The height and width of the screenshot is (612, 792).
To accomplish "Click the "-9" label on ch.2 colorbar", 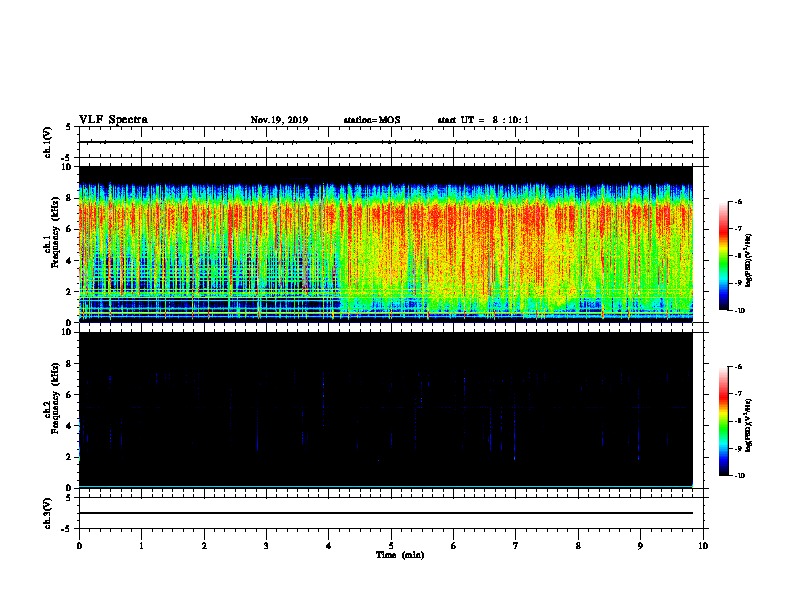I will (738, 448).
